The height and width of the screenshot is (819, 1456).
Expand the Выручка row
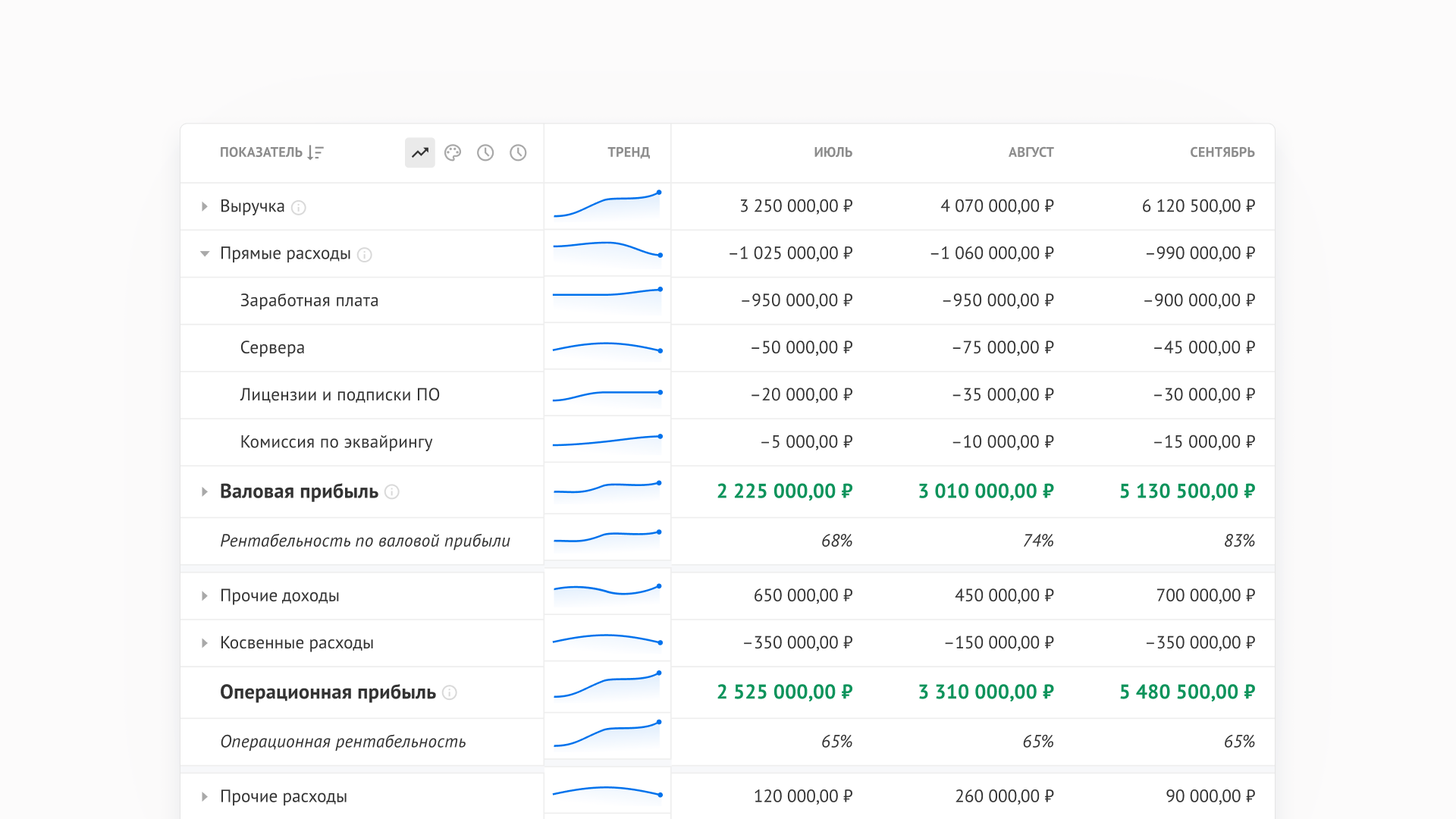pyautogui.click(x=204, y=206)
